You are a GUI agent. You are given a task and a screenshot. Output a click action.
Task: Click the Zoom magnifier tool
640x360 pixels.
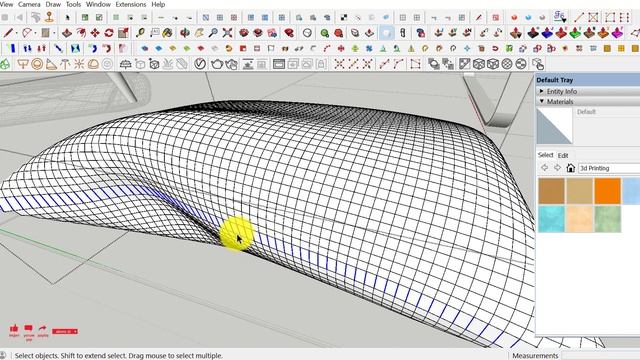pos(213,33)
